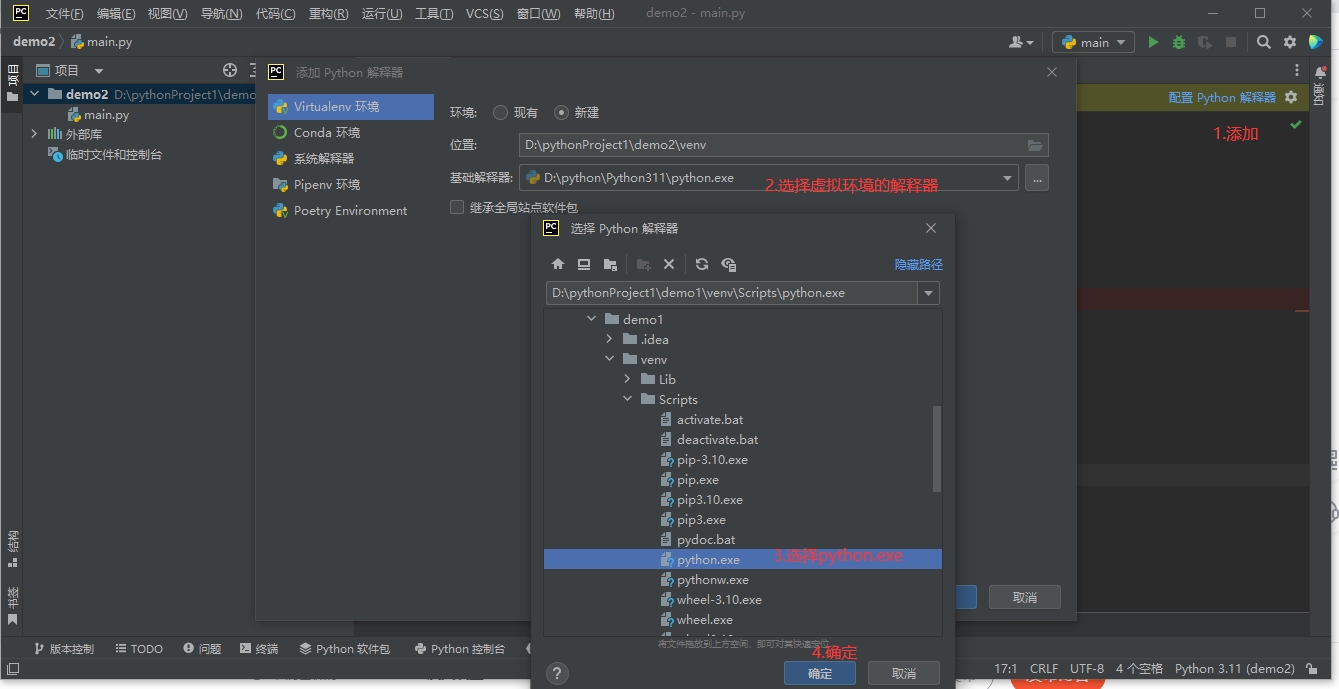Browse folder icon in 位置 field
Viewport: 1339px width, 689px height.
coord(1035,145)
